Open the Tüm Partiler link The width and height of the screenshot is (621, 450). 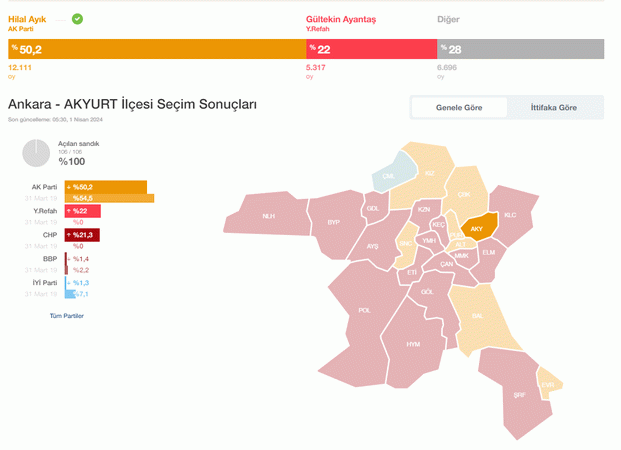click(67, 316)
